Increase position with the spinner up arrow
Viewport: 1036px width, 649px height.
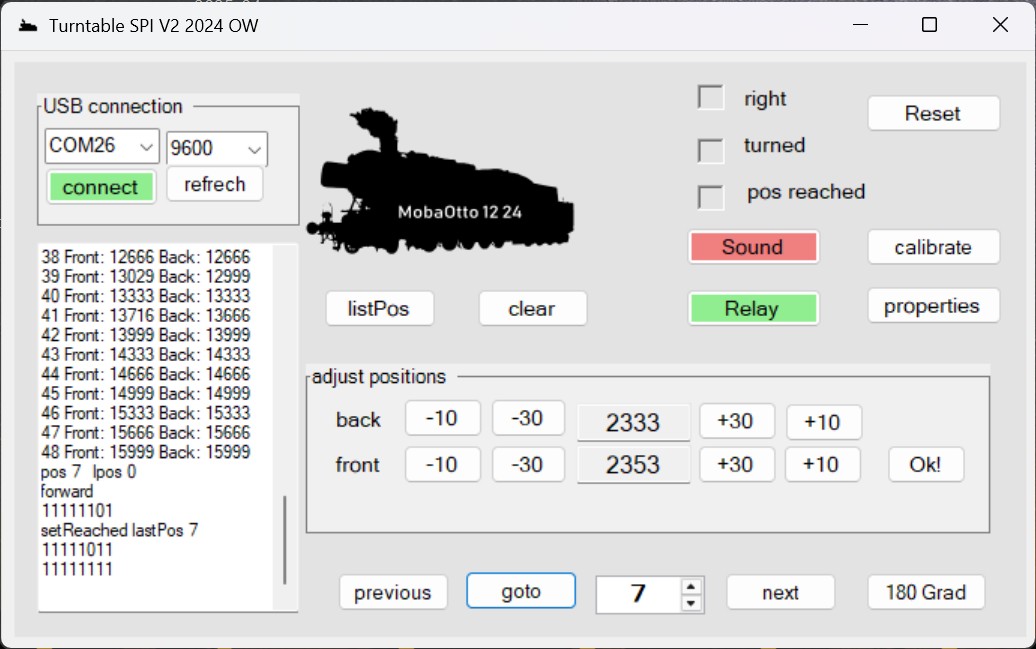pyautogui.click(x=691, y=586)
